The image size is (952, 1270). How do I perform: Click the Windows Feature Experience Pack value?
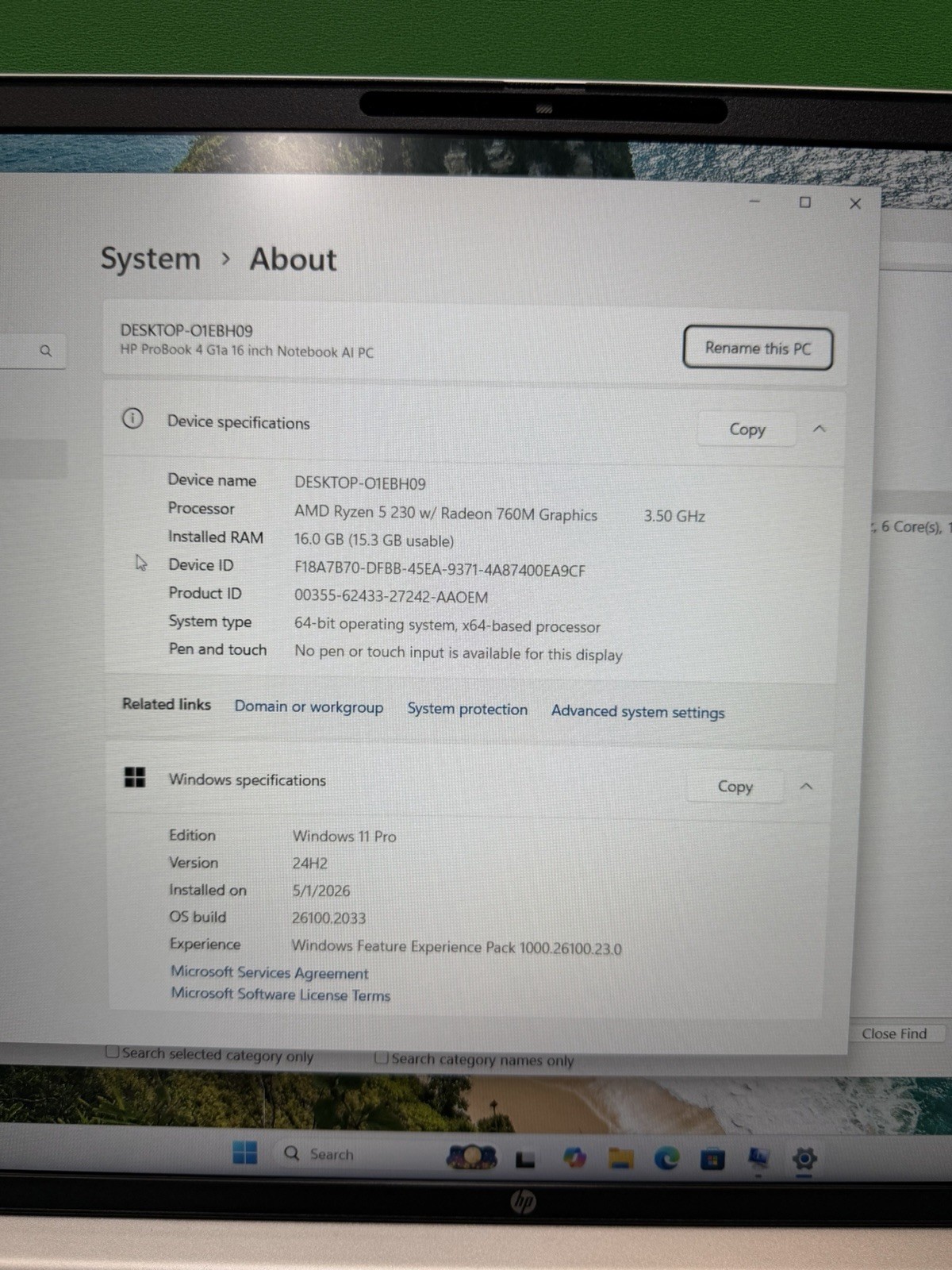coord(456,947)
